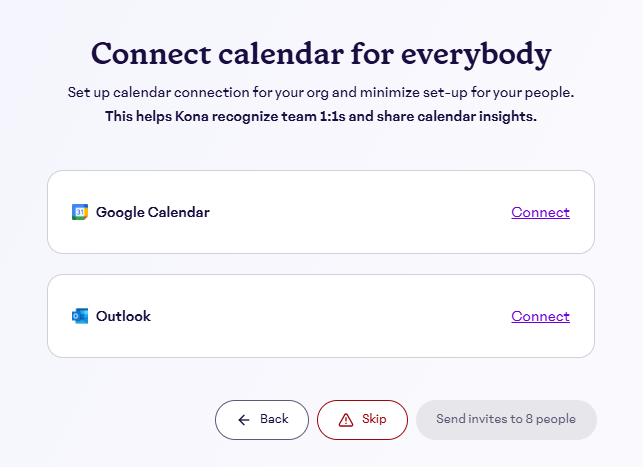Click the Google Calendar logo icon
The image size is (643, 467).
pos(80,212)
